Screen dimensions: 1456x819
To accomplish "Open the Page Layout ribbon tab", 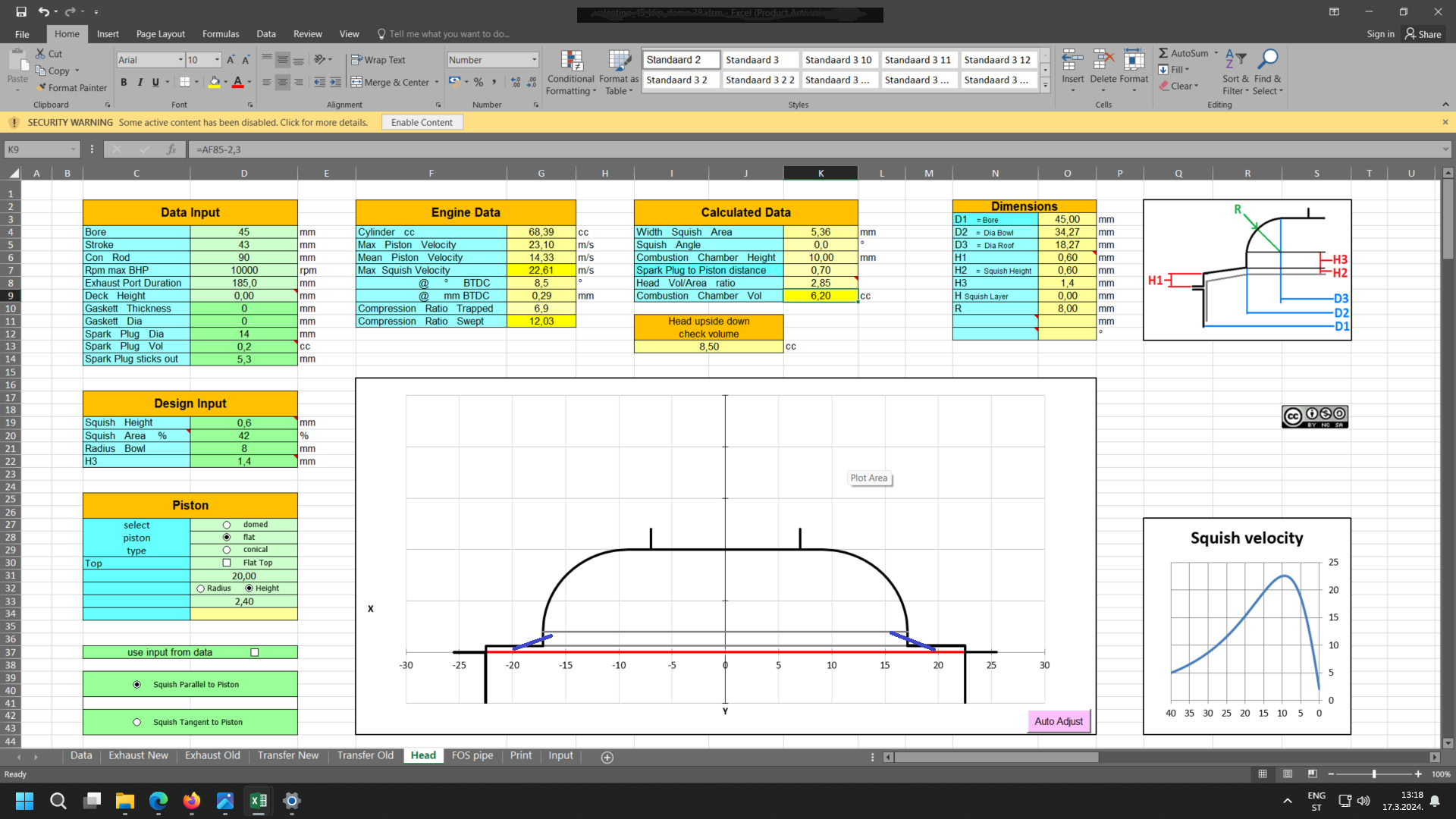I will (x=160, y=34).
